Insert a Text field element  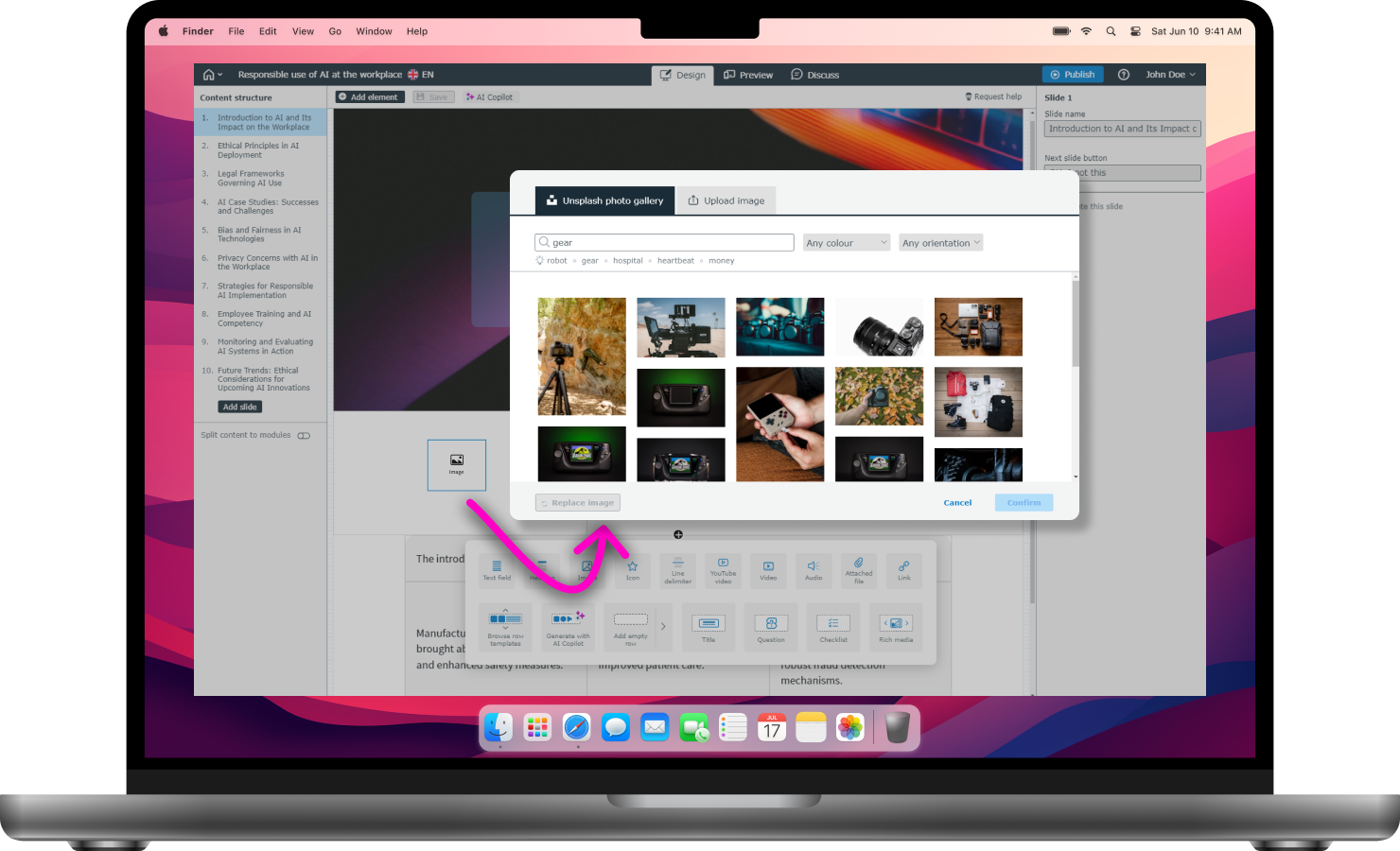point(497,570)
